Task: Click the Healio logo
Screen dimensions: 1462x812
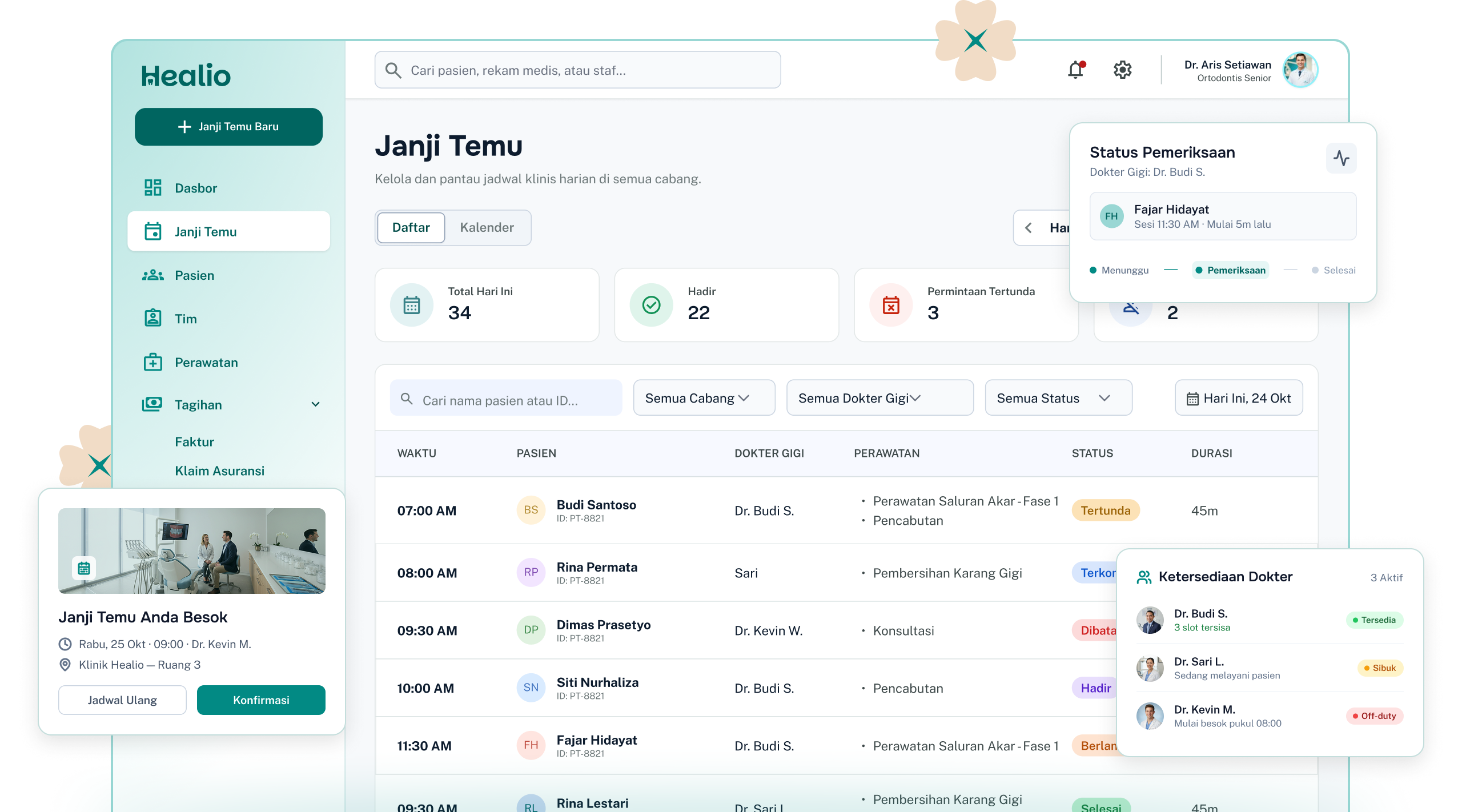Action: click(186, 75)
